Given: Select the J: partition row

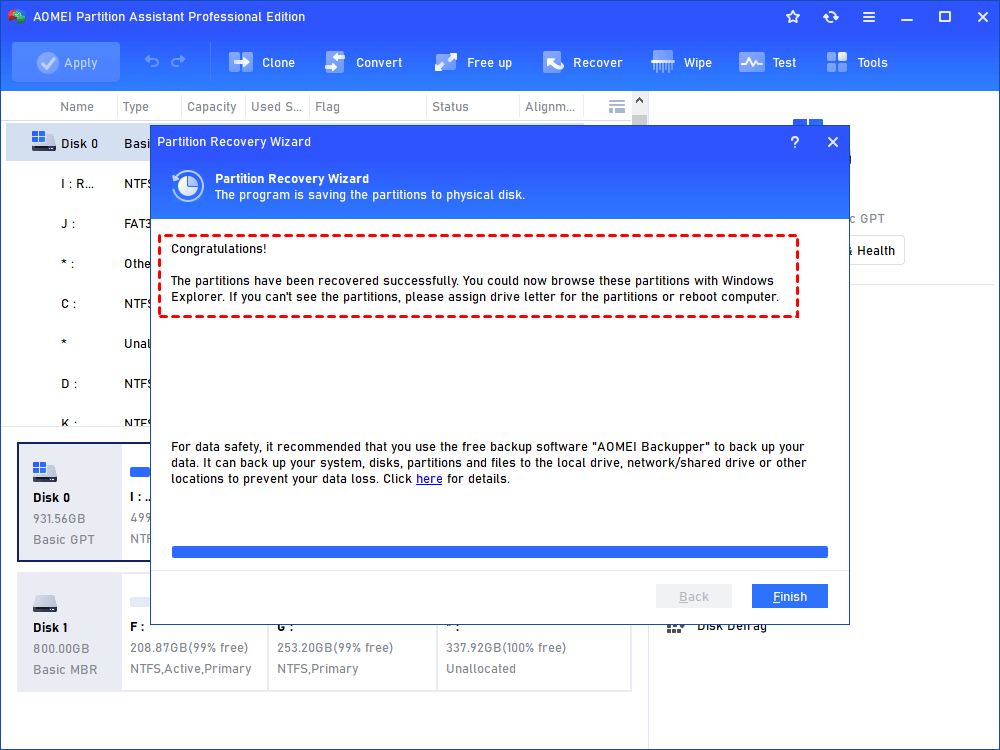Looking at the screenshot, I should click(78, 224).
